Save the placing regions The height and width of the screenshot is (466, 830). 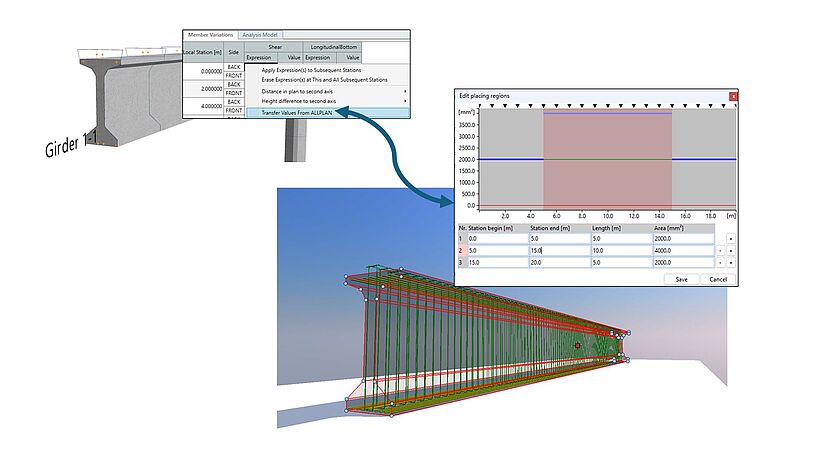[681, 279]
